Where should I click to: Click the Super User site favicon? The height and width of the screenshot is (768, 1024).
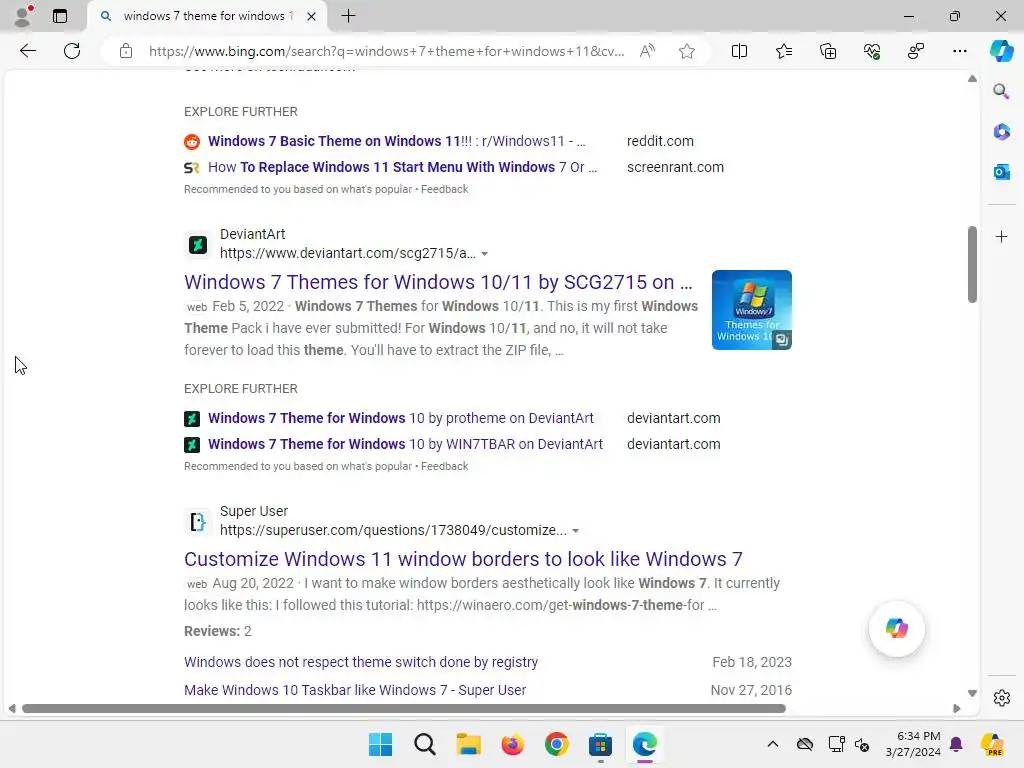tap(197, 521)
